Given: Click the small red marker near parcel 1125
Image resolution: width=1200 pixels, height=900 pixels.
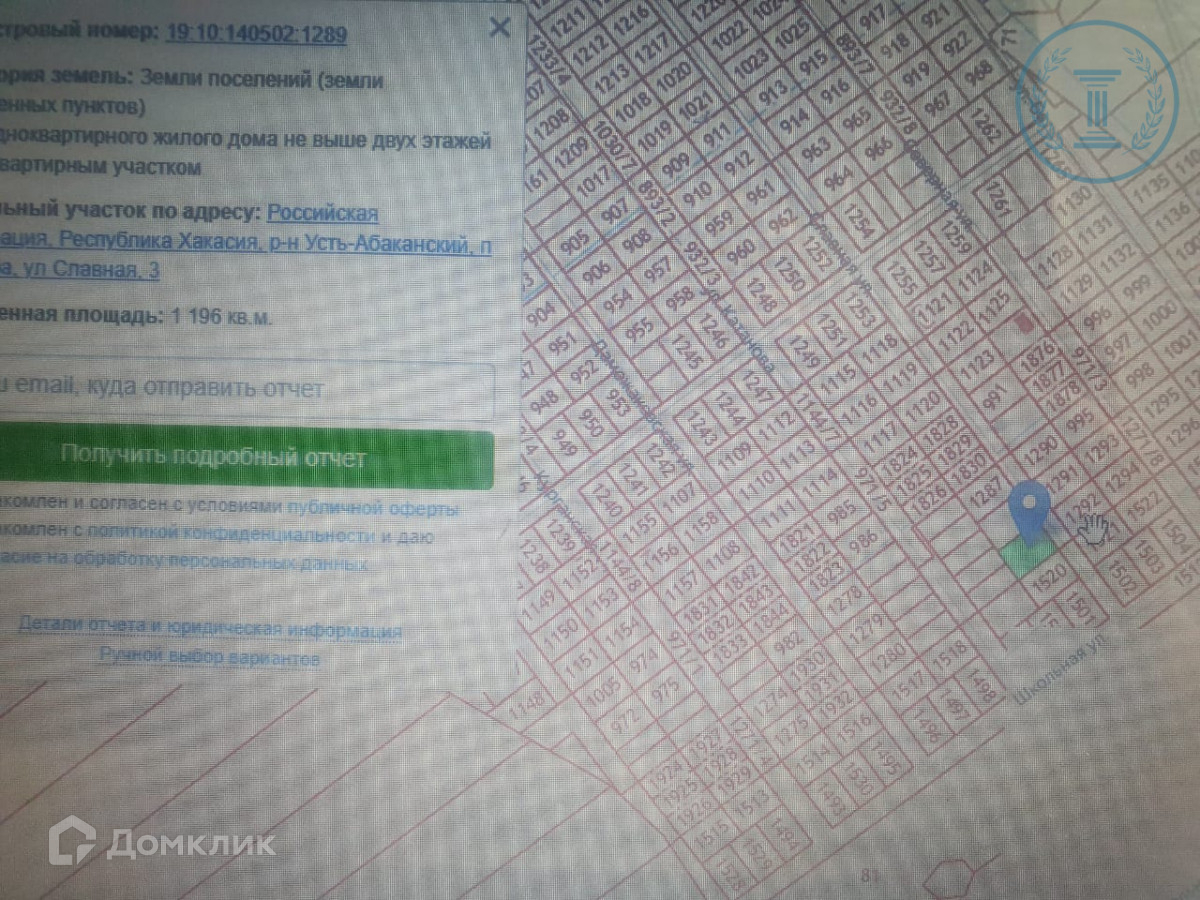Looking at the screenshot, I should click(x=1021, y=322).
